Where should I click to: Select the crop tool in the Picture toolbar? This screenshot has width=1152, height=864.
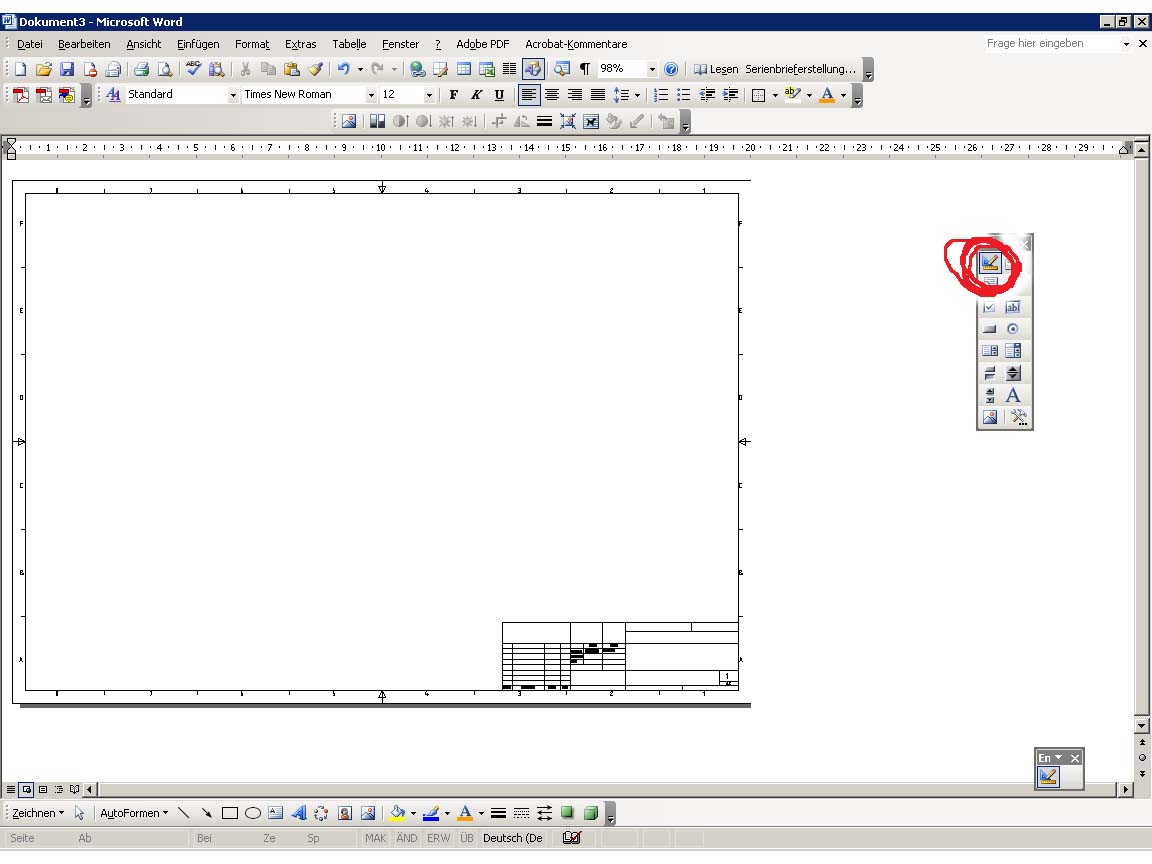499,121
